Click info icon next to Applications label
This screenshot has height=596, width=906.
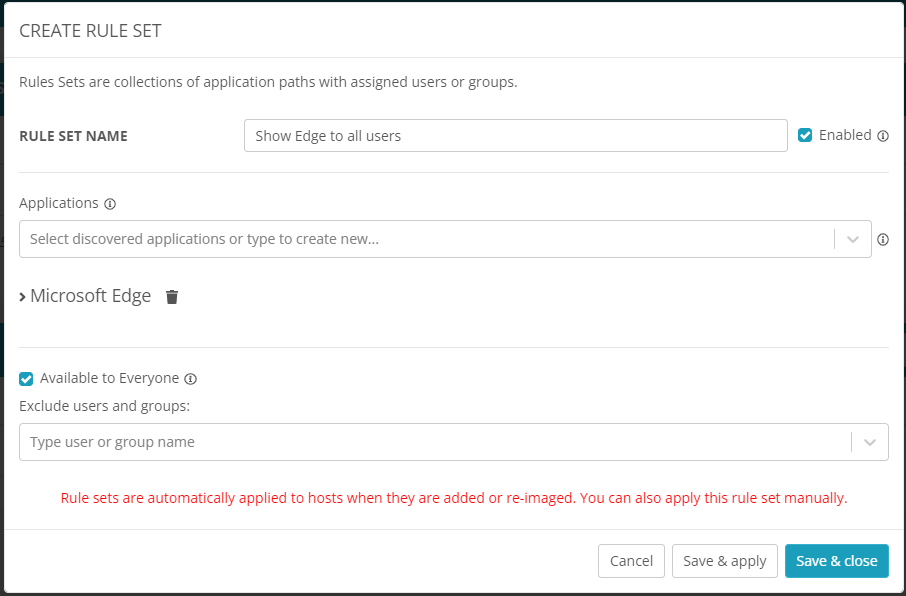pyautogui.click(x=110, y=204)
